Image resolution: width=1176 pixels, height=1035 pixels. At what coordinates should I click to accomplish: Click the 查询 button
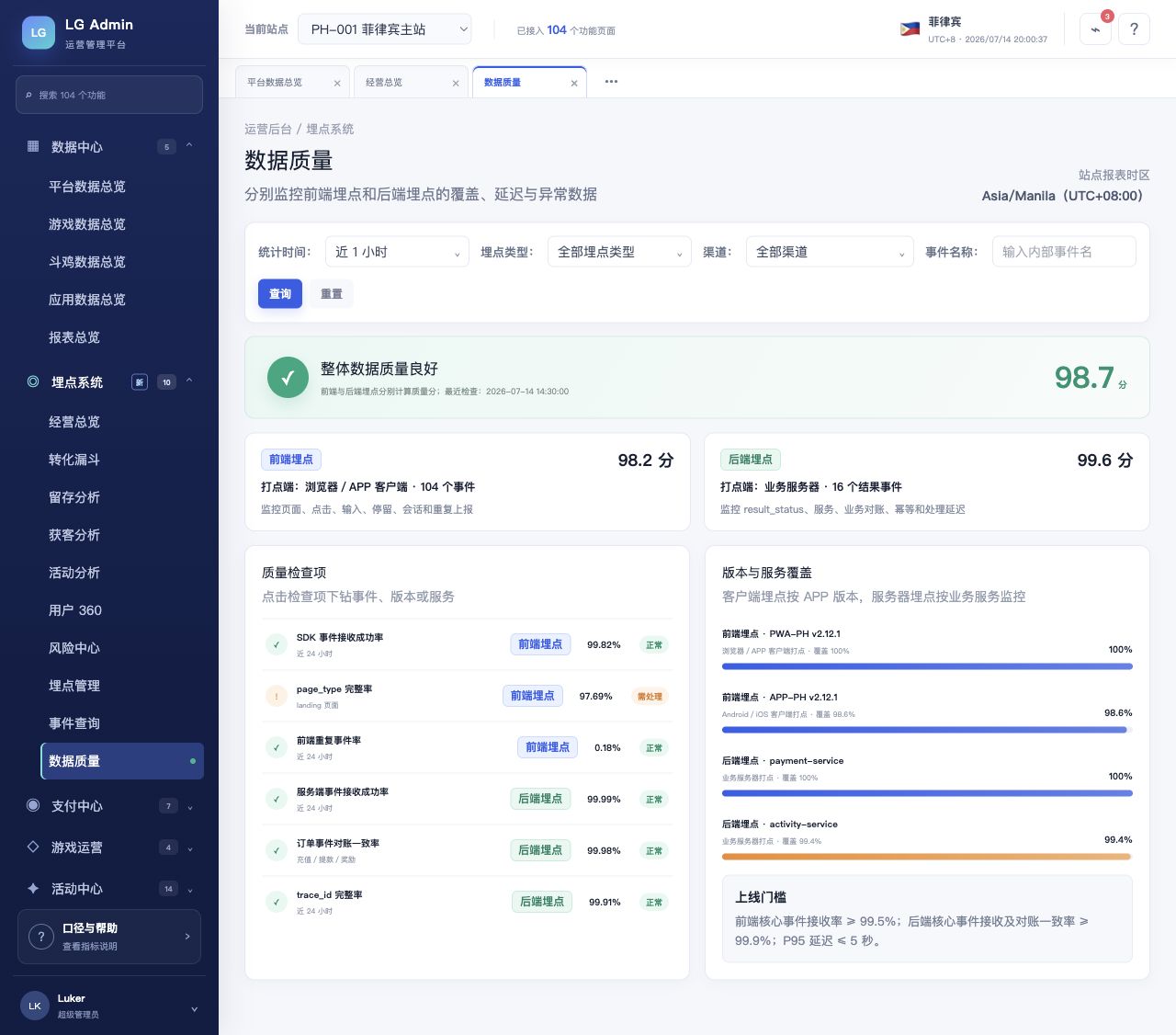(280, 294)
